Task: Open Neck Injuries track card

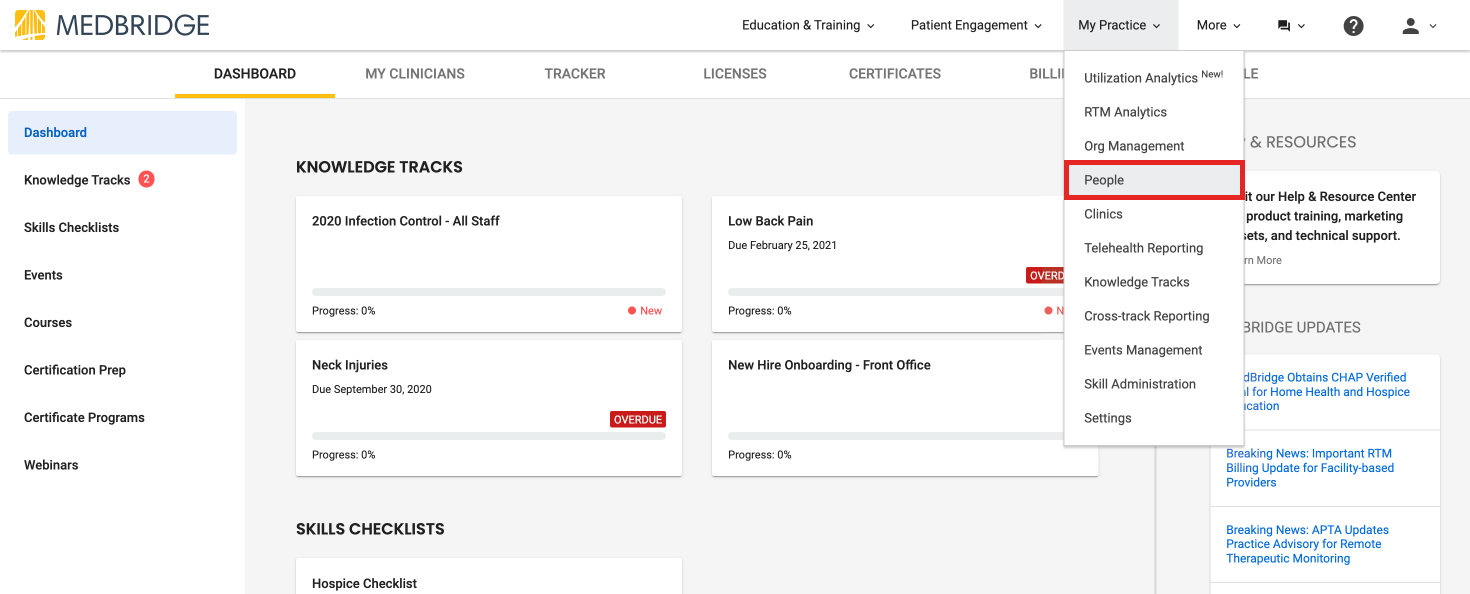Action: pyautogui.click(x=489, y=408)
